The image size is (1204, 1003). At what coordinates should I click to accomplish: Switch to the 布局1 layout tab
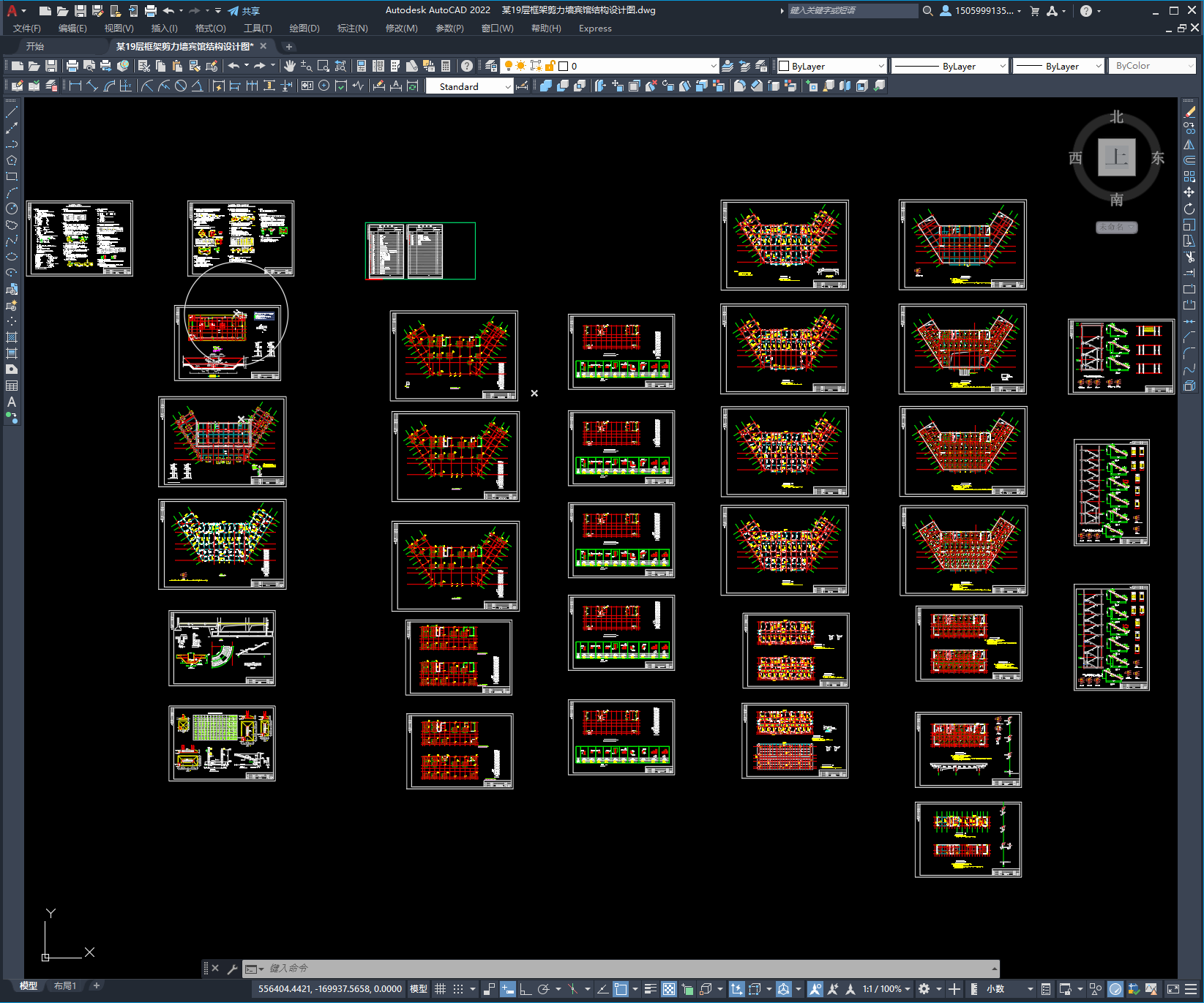click(65, 986)
